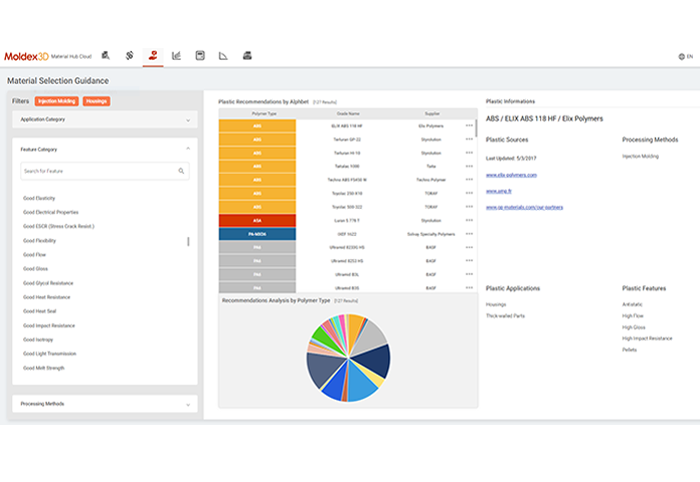Click the magnifier icon in Search for Feature box

[x=181, y=171]
